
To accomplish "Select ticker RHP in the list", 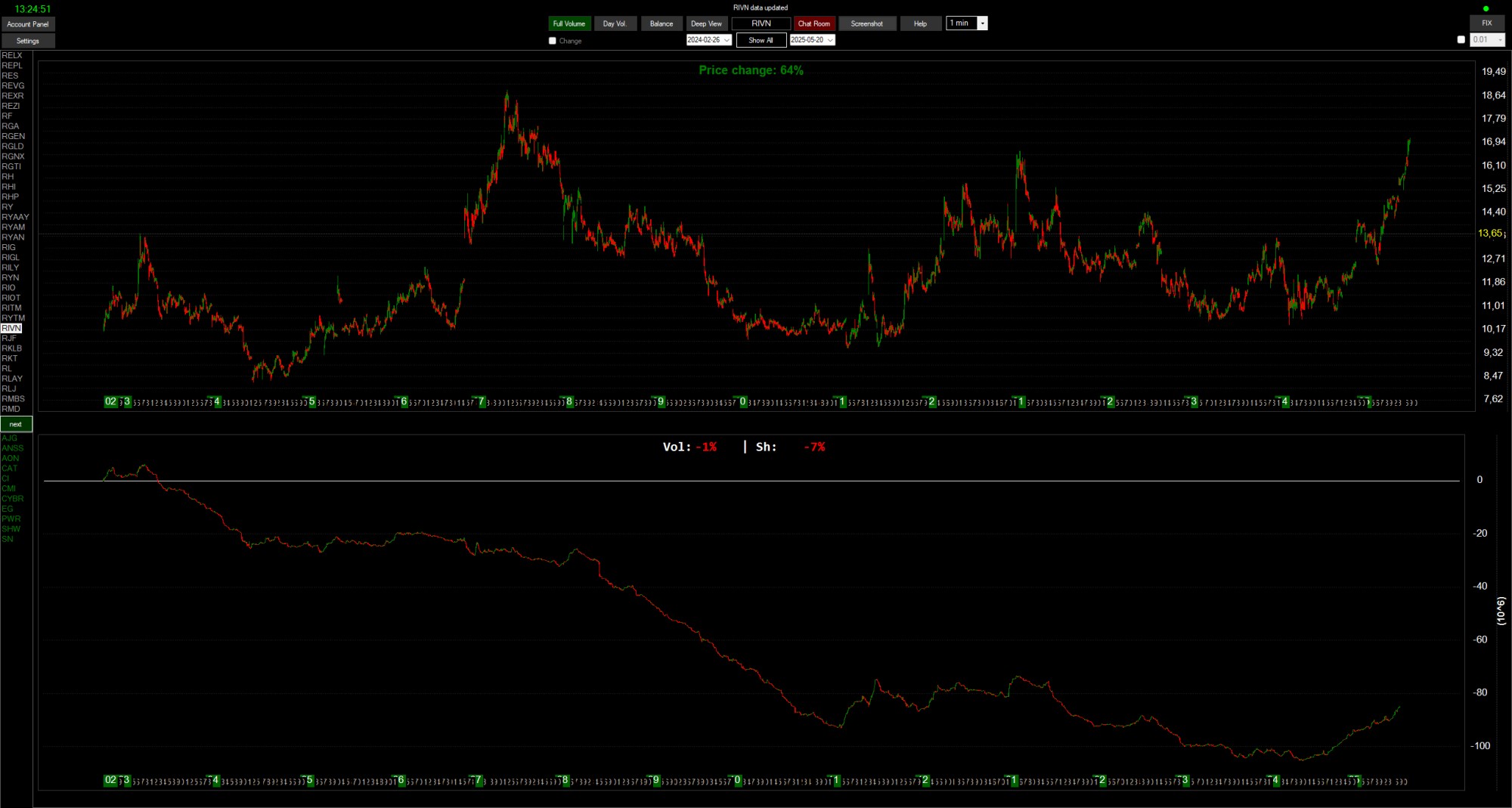I will [x=11, y=197].
